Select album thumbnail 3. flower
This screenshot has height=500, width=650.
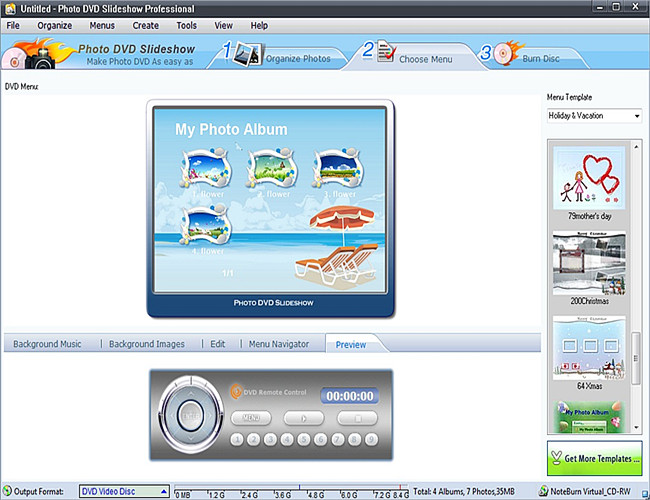pos(338,167)
